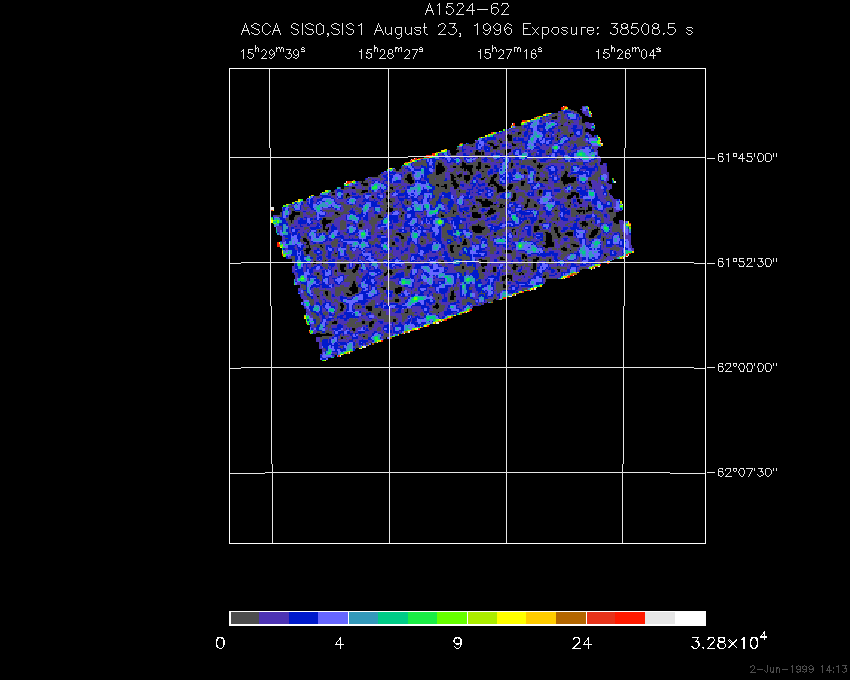Pick the brown colorbar swatch
Image resolution: width=850 pixels, height=680 pixels.
click(571, 618)
